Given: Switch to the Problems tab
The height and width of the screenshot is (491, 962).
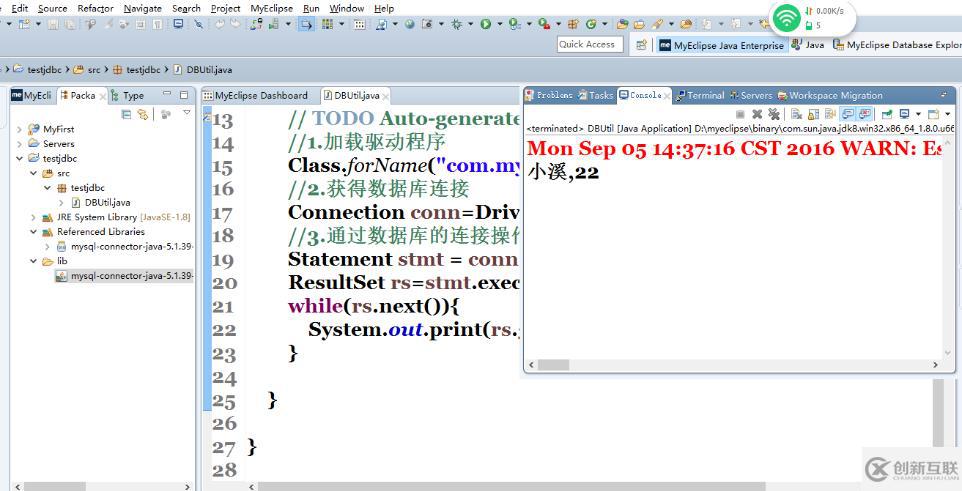Looking at the screenshot, I should pos(549,95).
